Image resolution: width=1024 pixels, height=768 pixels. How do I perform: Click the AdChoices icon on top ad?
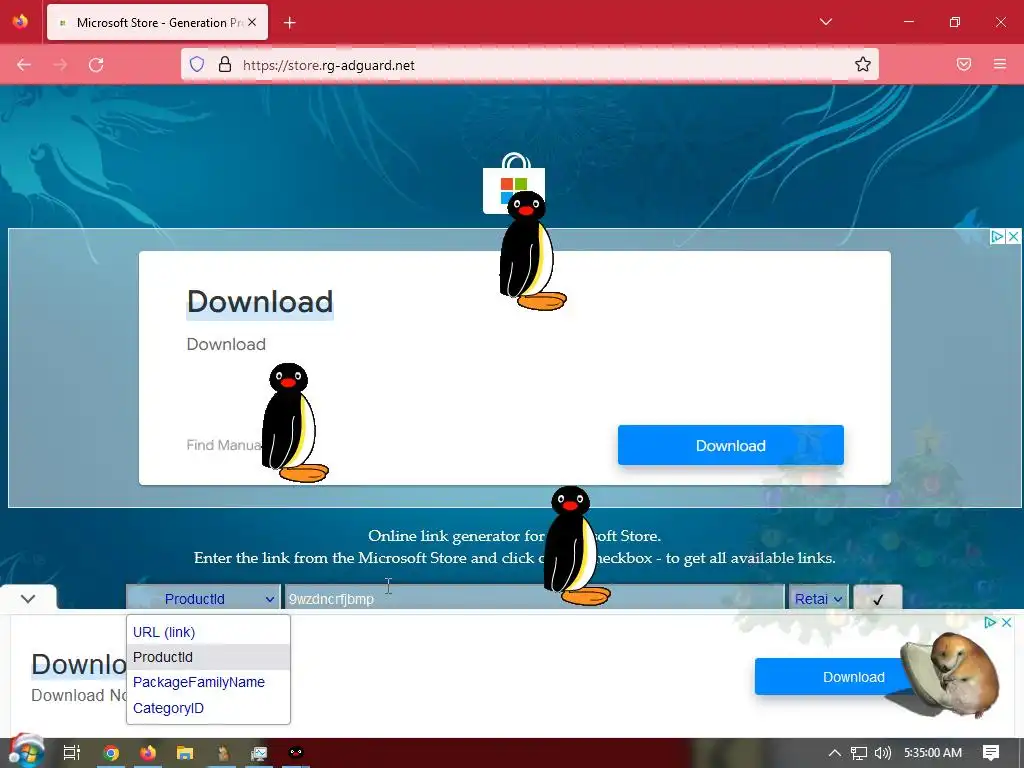pyautogui.click(x=997, y=236)
